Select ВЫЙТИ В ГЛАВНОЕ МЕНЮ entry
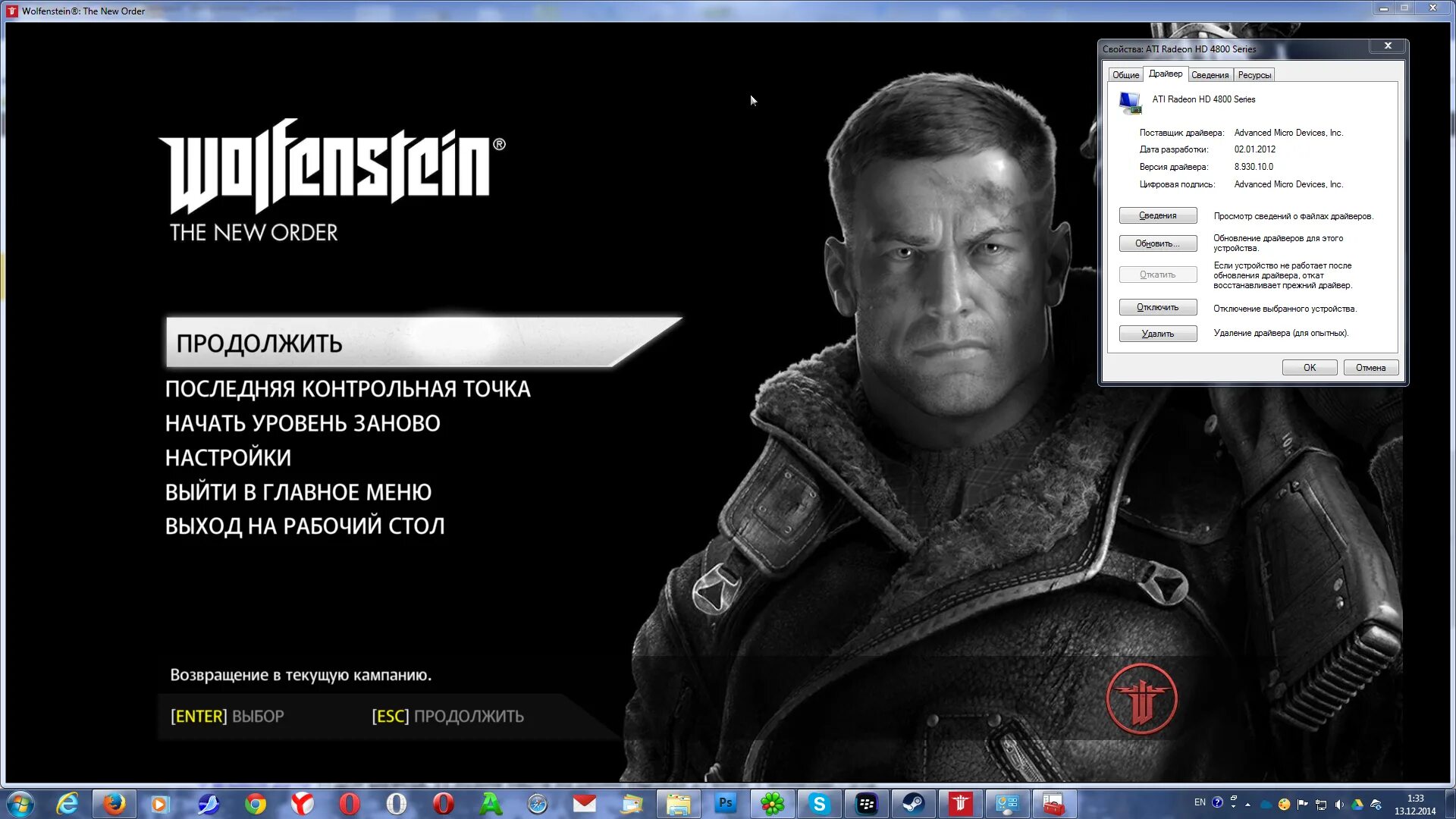This screenshot has height=819, width=1456. [x=298, y=492]
